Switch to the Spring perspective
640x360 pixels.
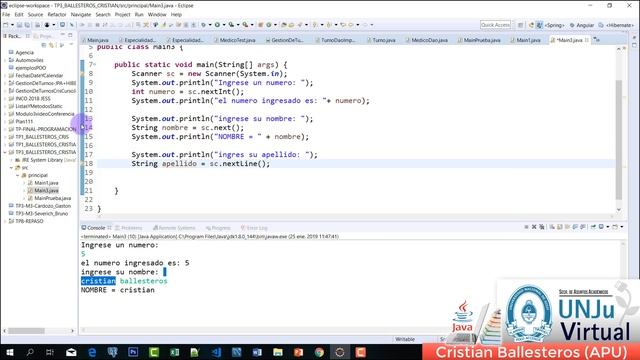click(554, 25)
